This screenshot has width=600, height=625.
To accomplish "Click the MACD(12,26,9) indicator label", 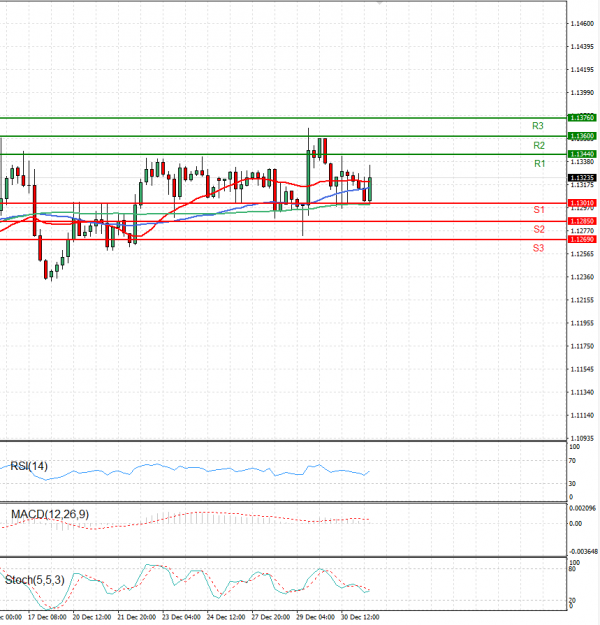I will [50, 514].
